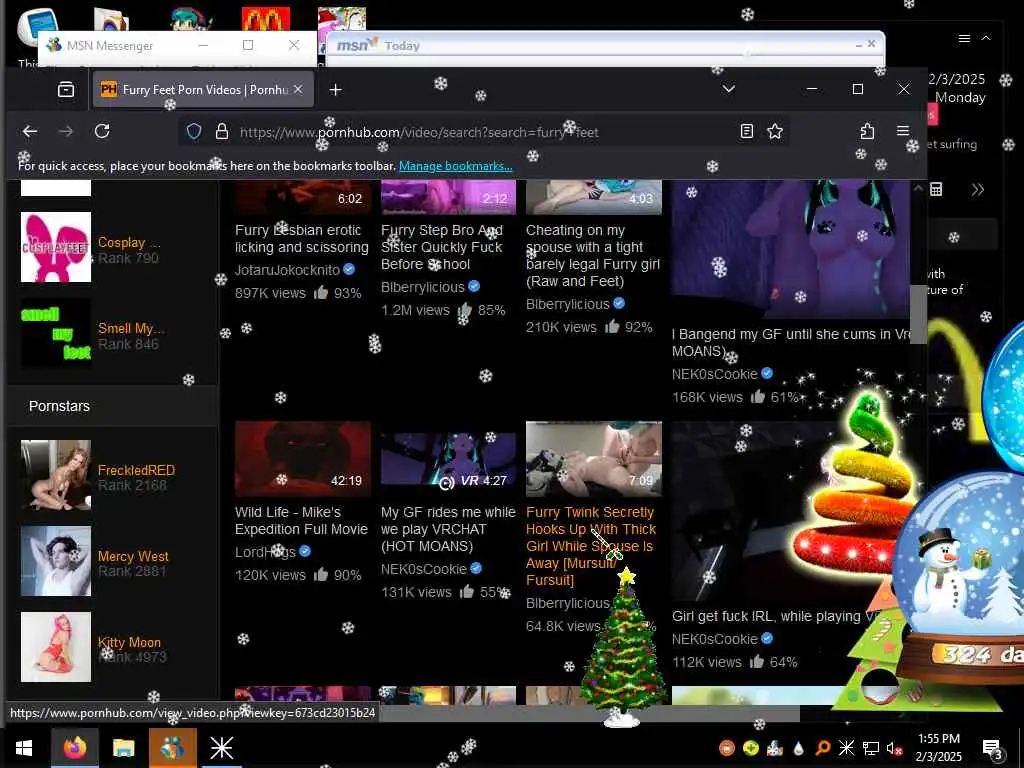Image resolution: width=1024 pixels, height=768 pixels.
Task: Open File Explorer from the taskbar
Action: [x=123, y=748]
